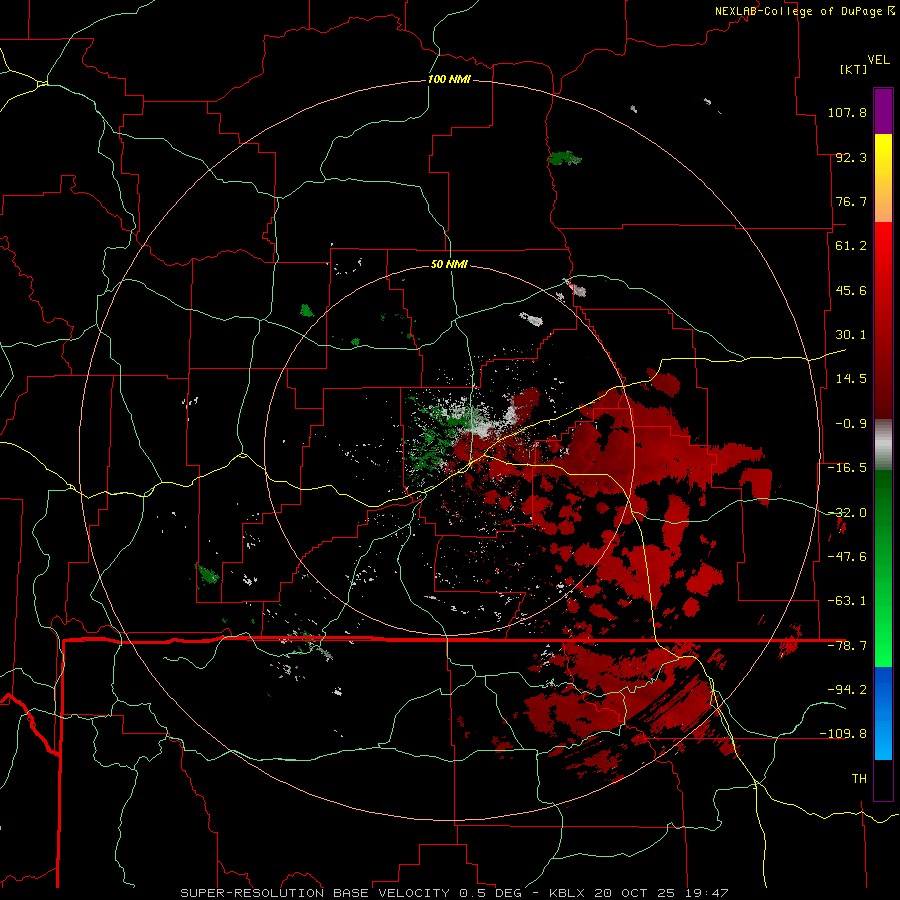
Task: Click the 14.5 scale value
Action: pyautogui.click(x=851, y=379)
